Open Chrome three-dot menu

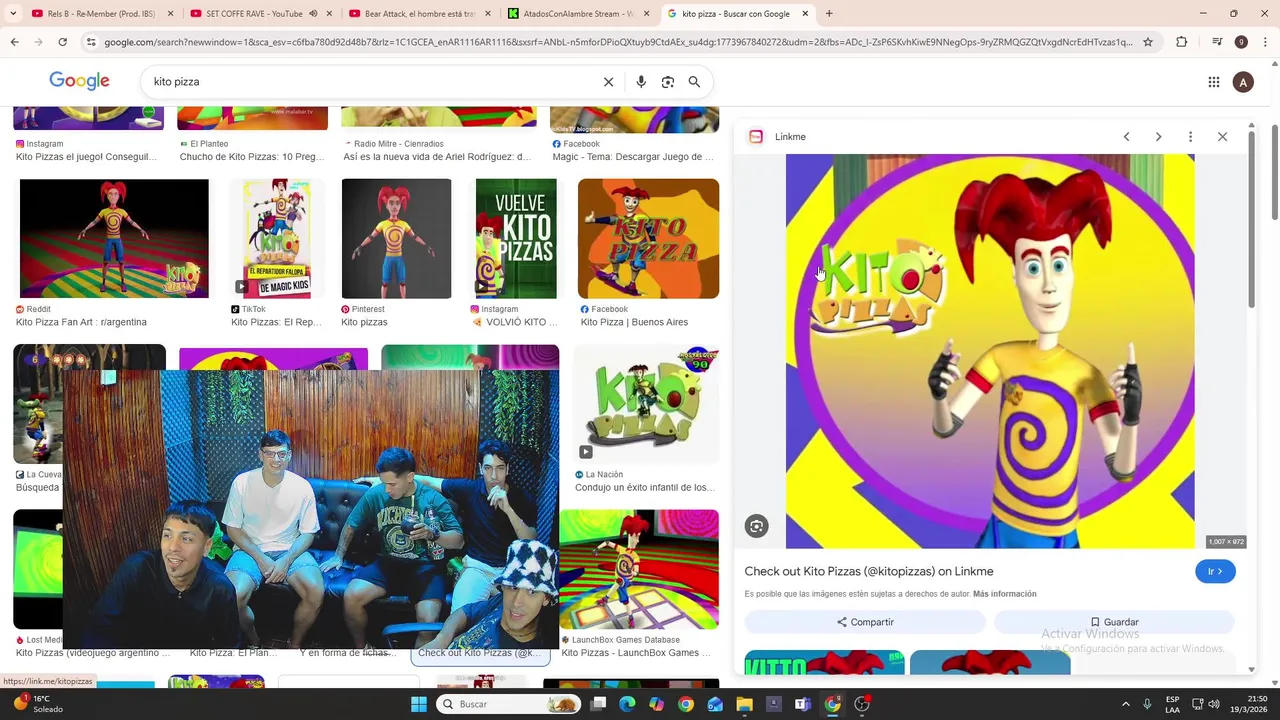(1264, 42)
